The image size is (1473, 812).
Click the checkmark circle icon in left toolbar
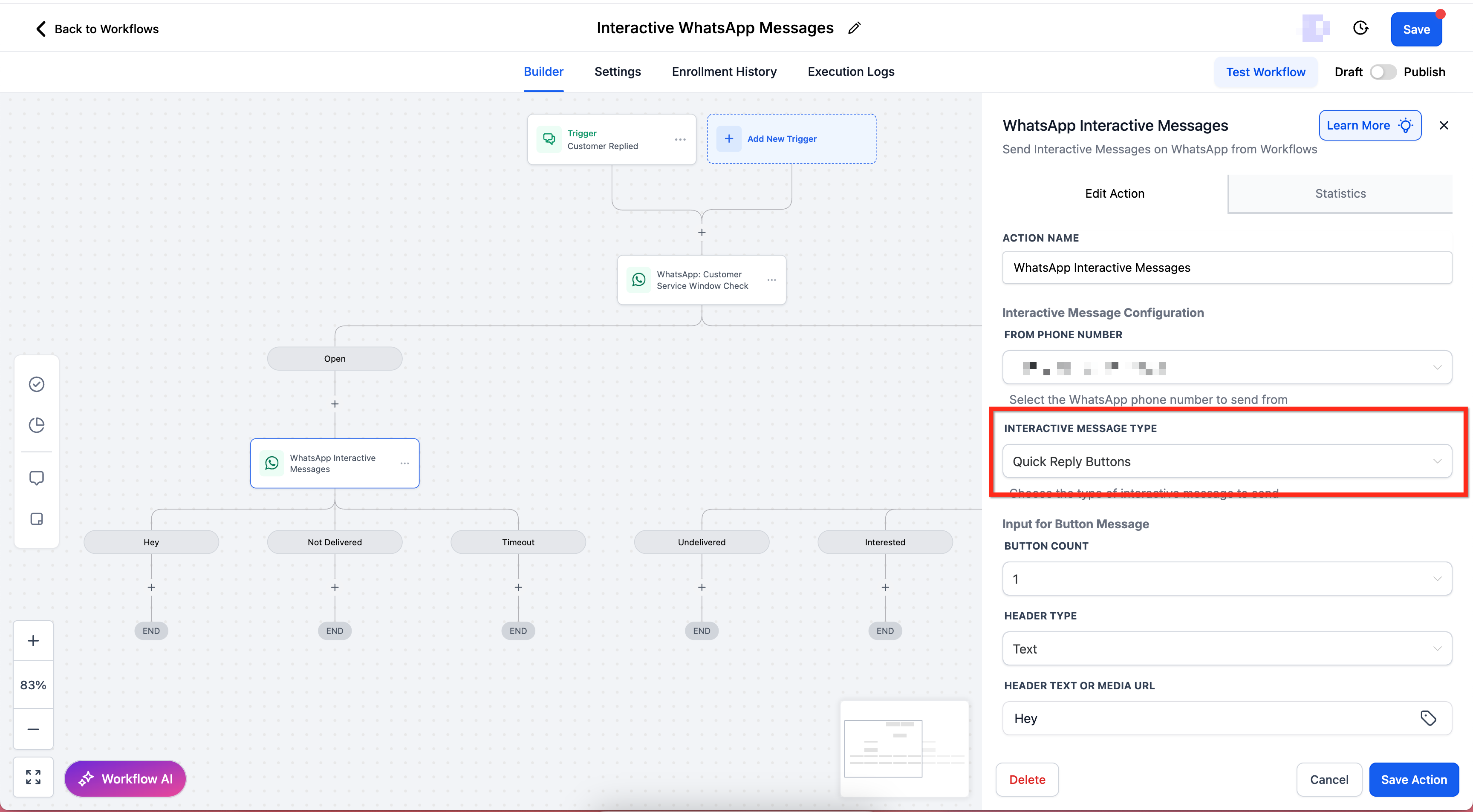37,384
